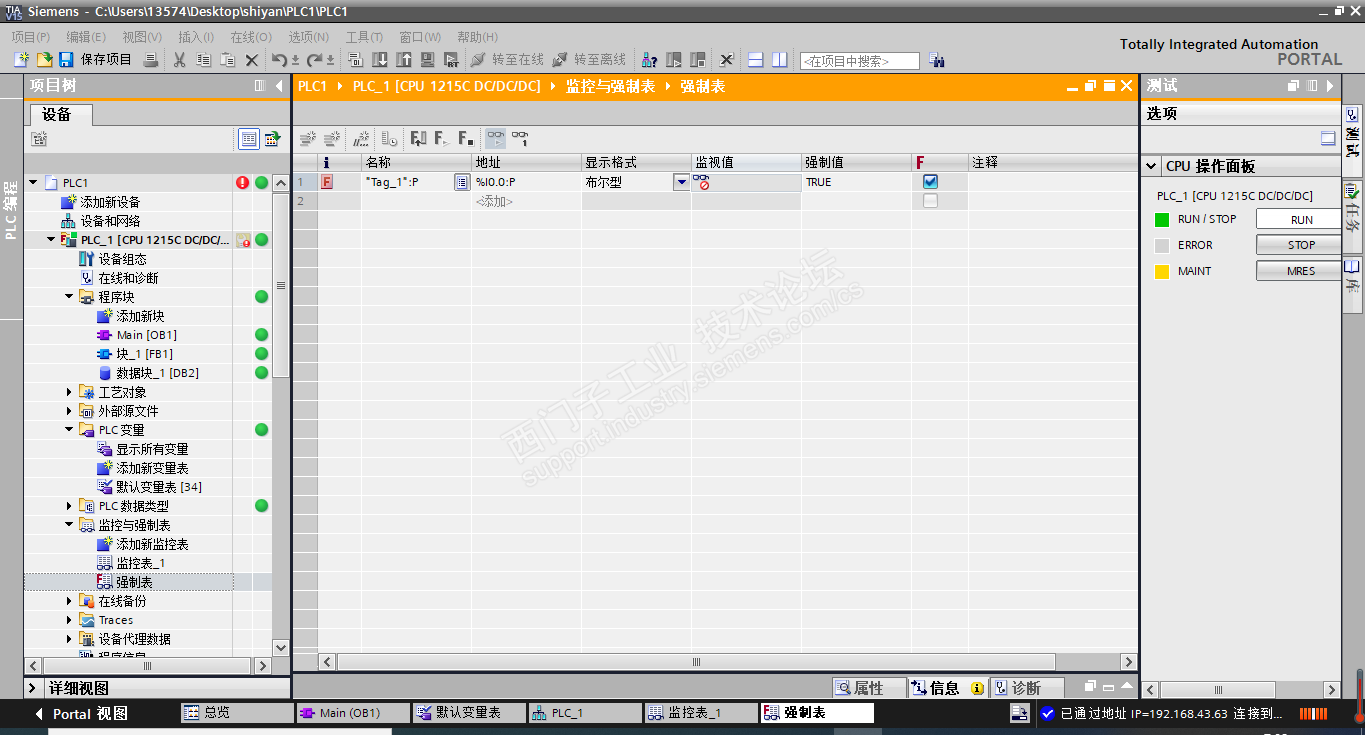Open the 帮助(H) menu
This screenshot has height=735, width=1365.
(x=477, y=37)
